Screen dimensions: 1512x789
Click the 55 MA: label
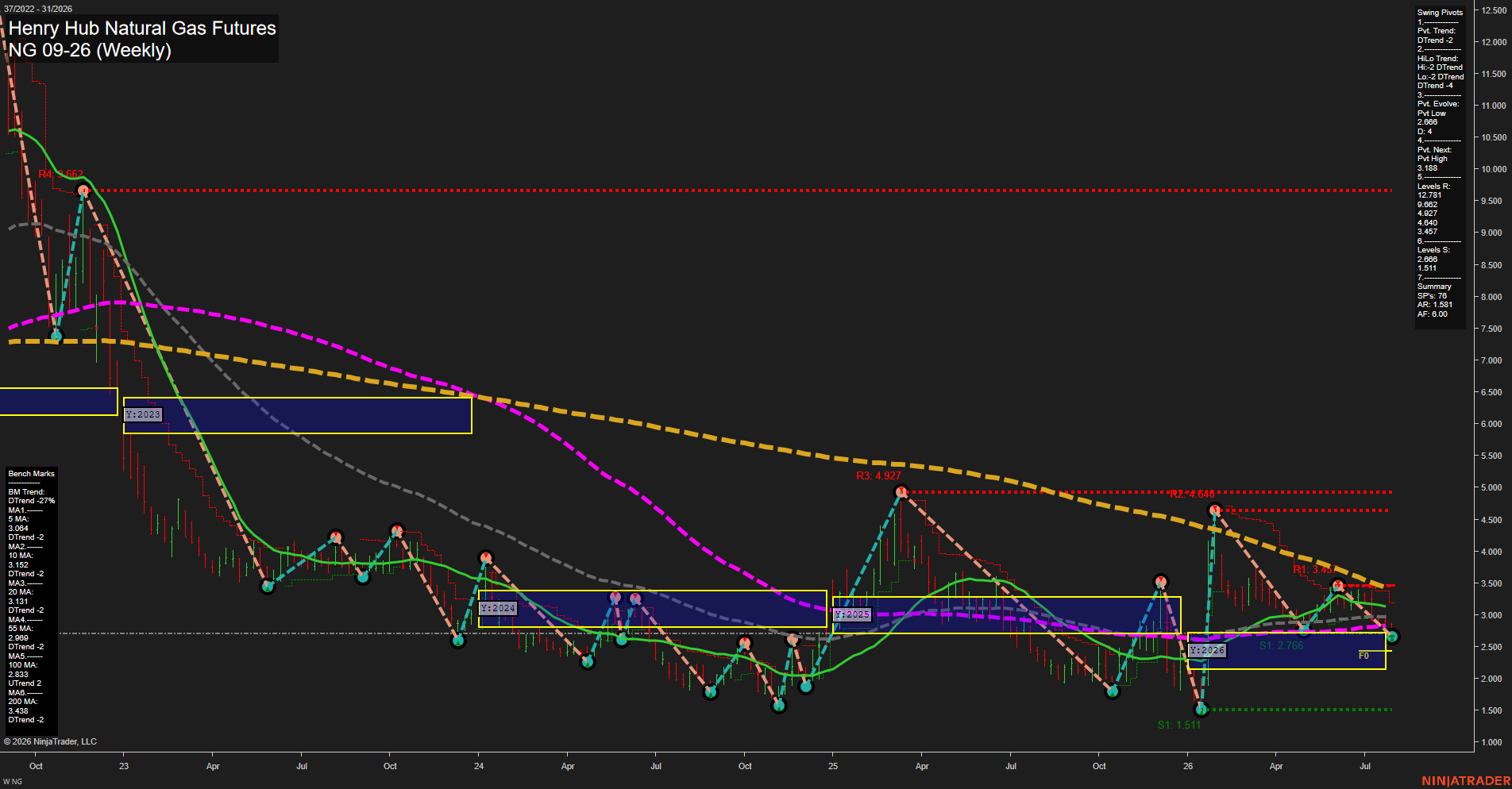[x=21, y=629]
